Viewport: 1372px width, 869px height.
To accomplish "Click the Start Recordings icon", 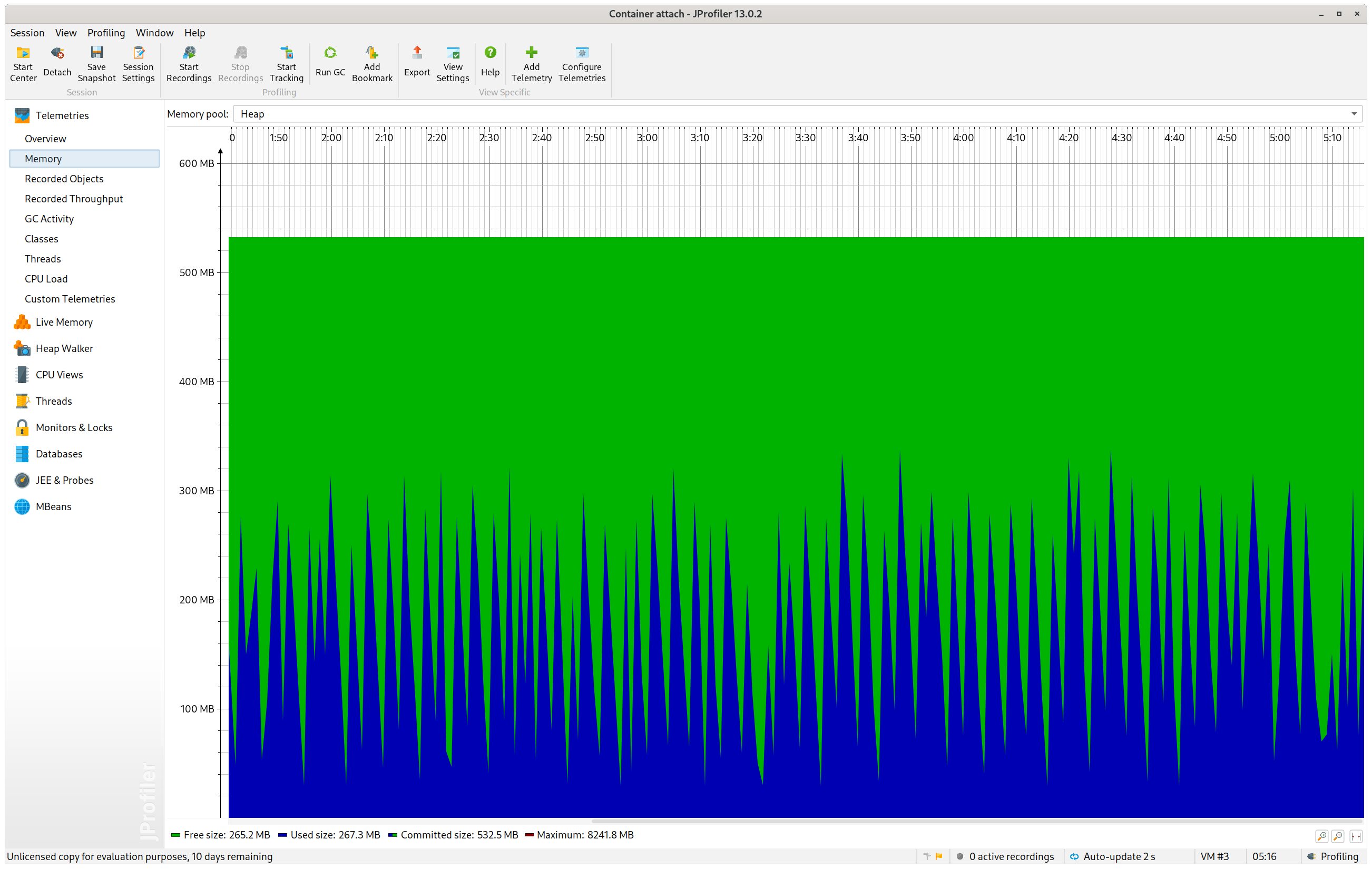I will [189, 54].
